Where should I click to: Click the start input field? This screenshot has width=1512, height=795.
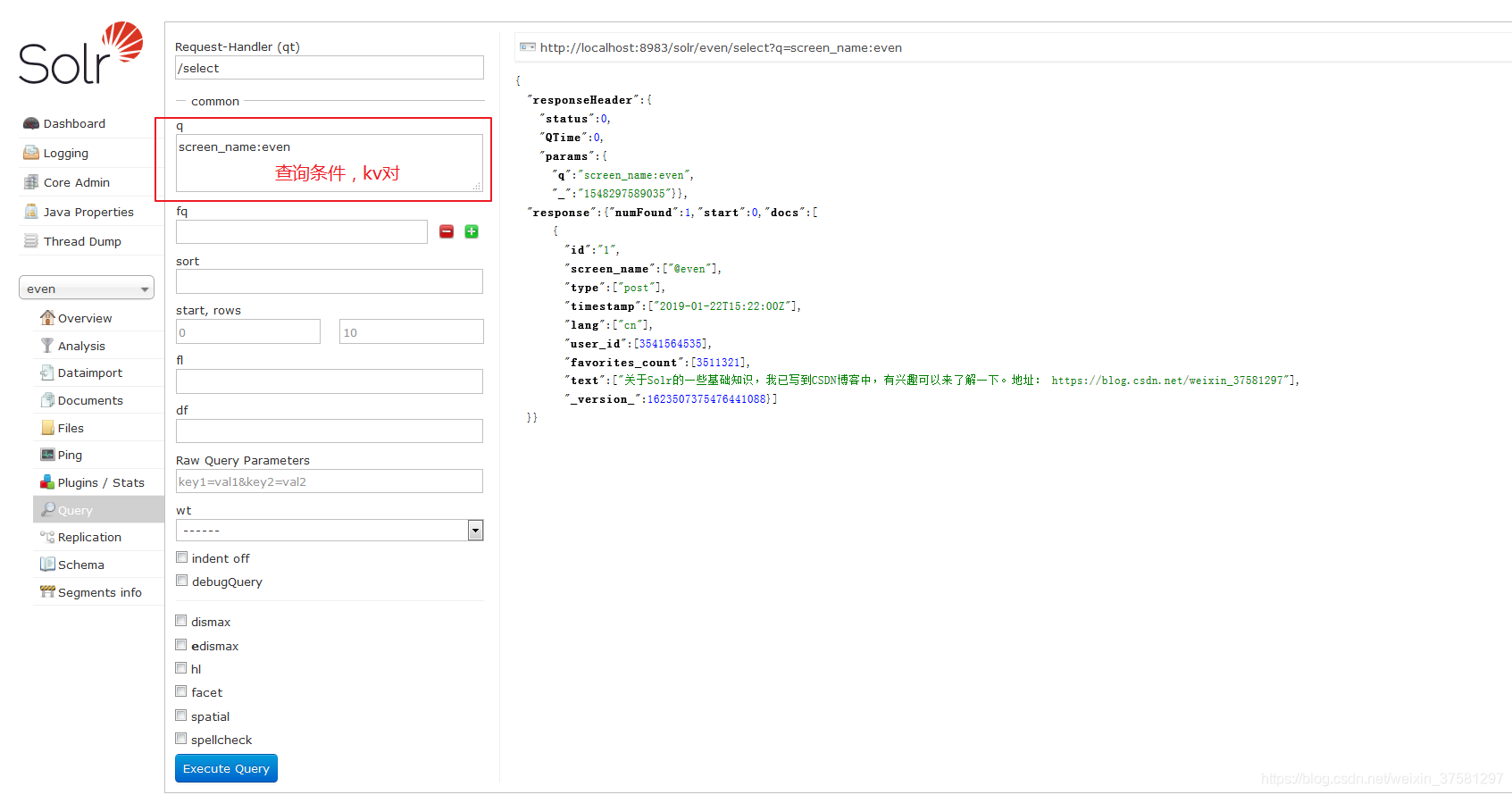pos(248,331)
